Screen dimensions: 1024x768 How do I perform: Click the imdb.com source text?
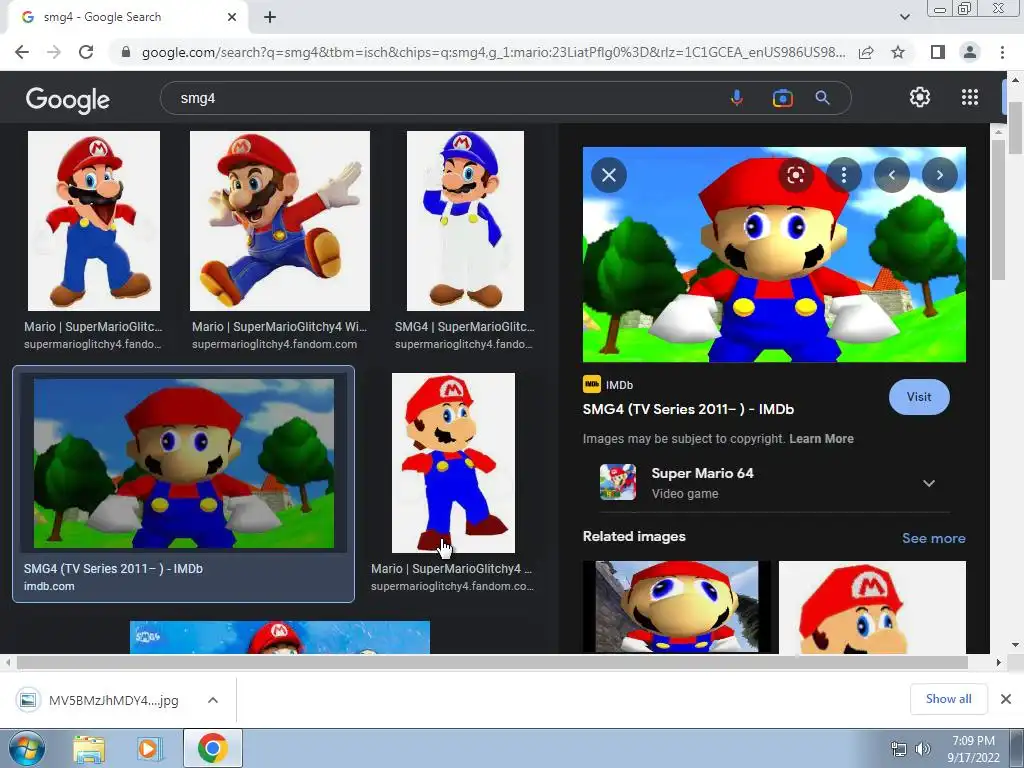click(x=49, y=586)
